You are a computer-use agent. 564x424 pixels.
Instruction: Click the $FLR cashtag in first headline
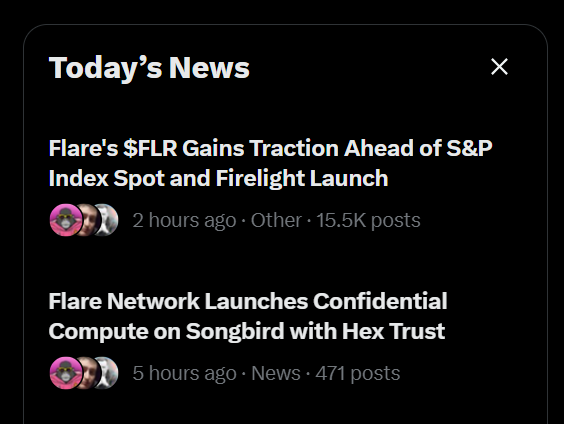coord(150,148)
